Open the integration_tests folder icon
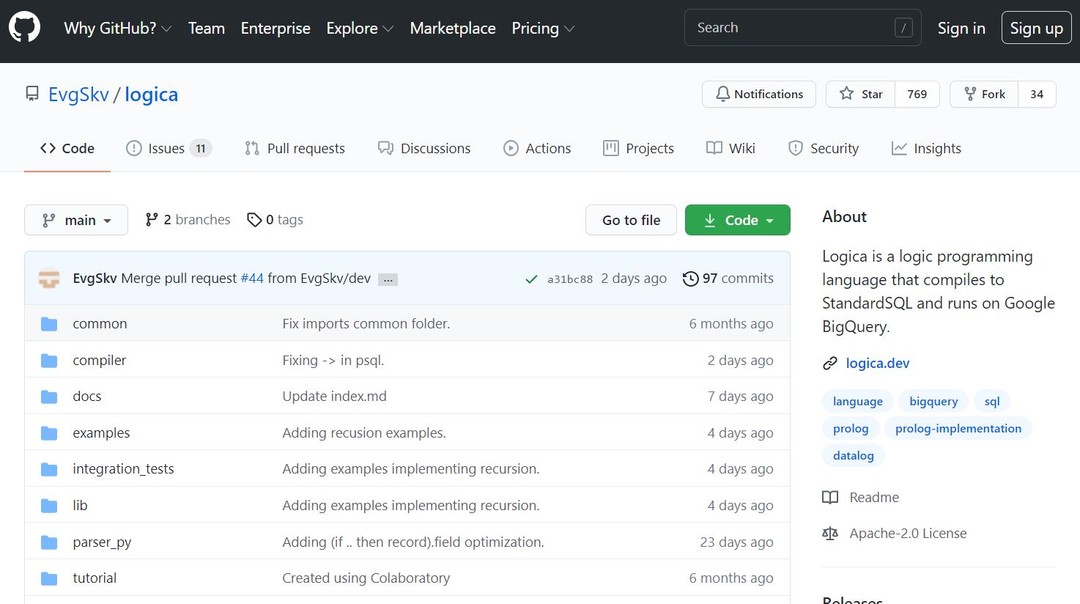 (49, 469)
